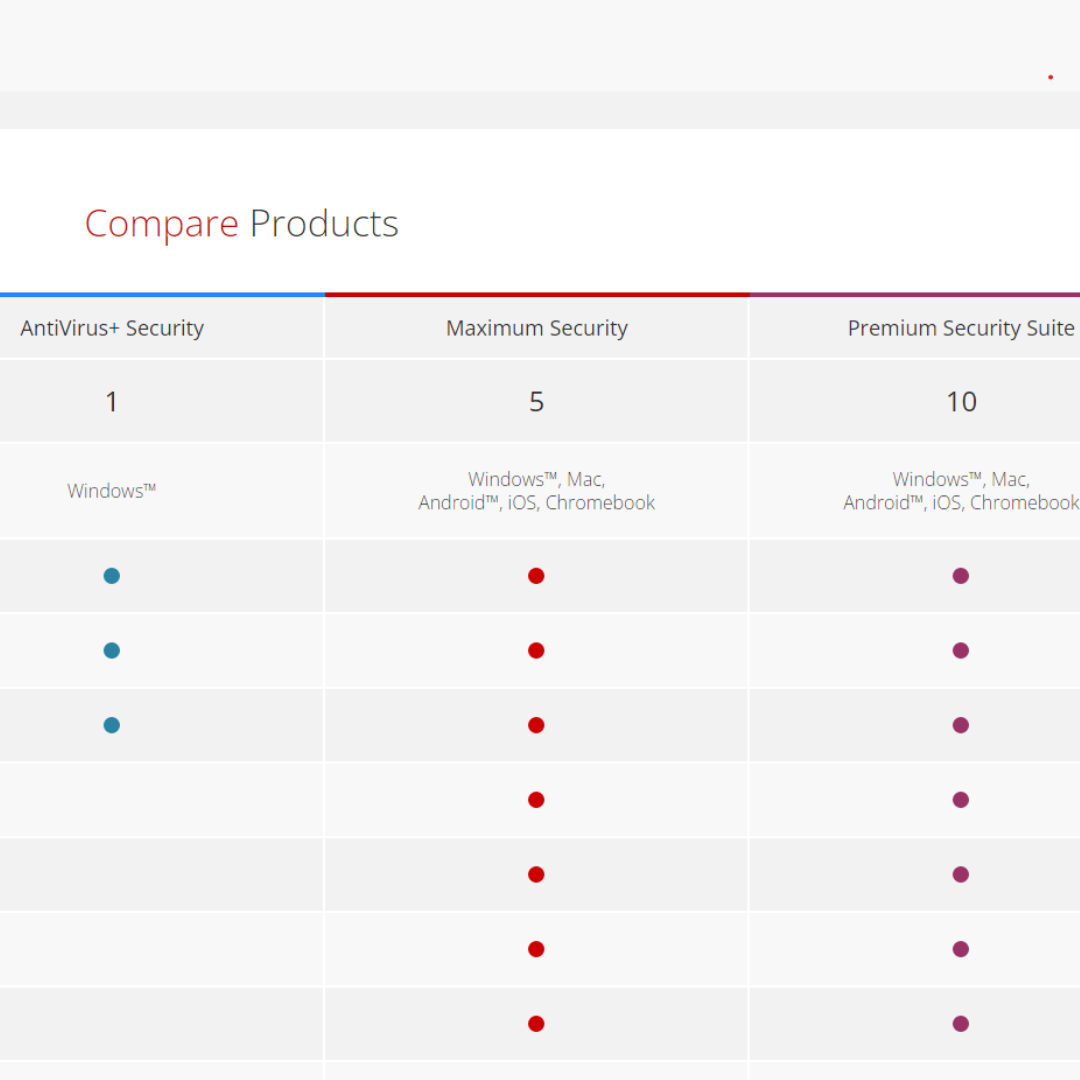Select the Maximum Security column header
The image size is (1080, 1080).
click(537, 328)
